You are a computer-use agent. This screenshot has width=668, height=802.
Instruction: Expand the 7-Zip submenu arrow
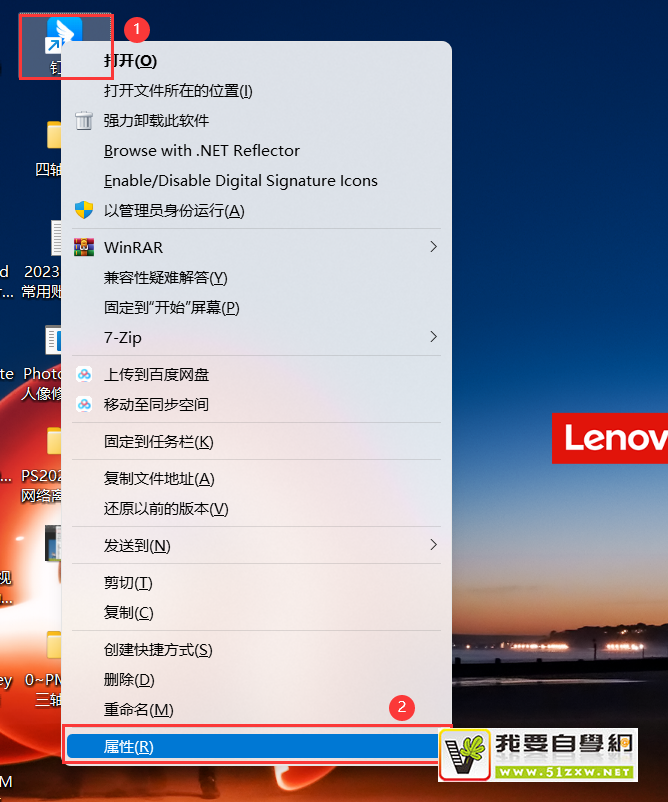pos(433,337)
